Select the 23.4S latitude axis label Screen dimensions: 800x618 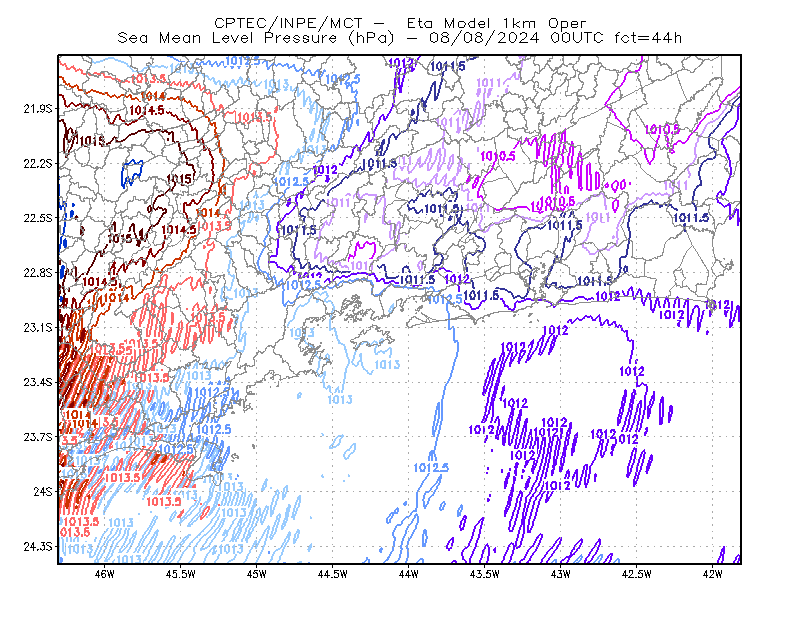point(37,382)
